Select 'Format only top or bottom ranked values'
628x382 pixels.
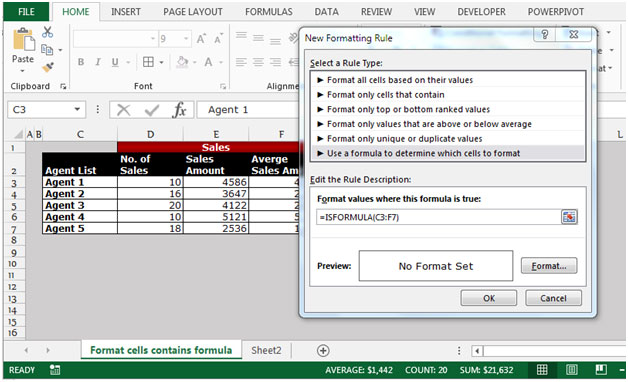click(448, 109)
